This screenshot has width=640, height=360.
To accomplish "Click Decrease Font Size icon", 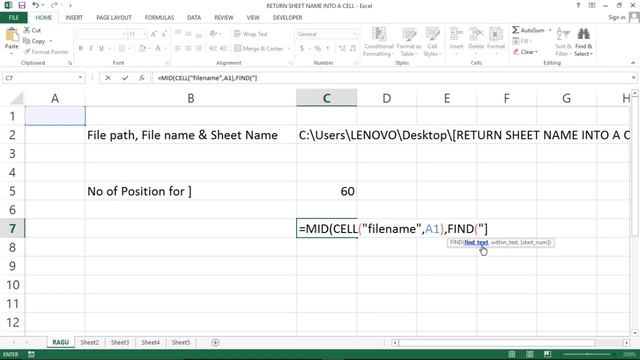I will coord(164,34).
